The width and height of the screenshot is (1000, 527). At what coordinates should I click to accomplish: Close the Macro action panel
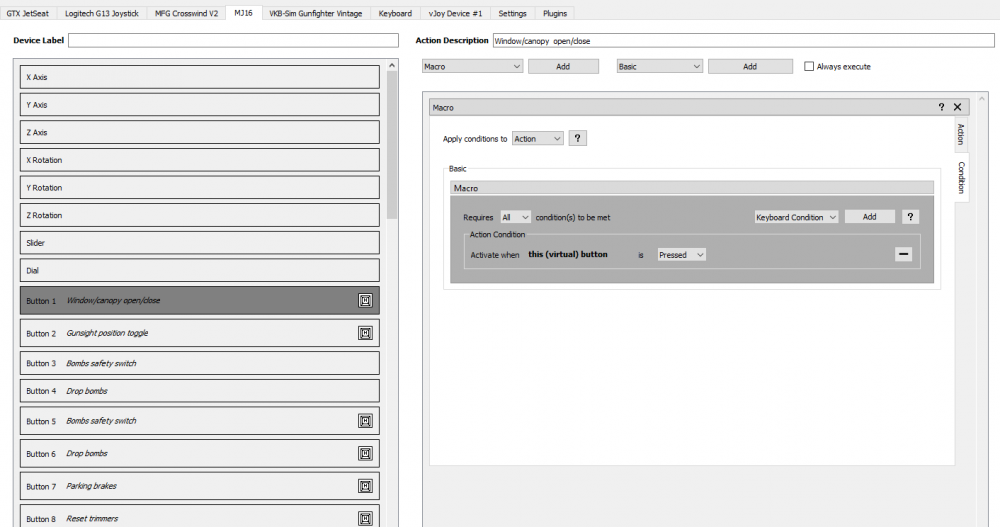tap(957, 107)
